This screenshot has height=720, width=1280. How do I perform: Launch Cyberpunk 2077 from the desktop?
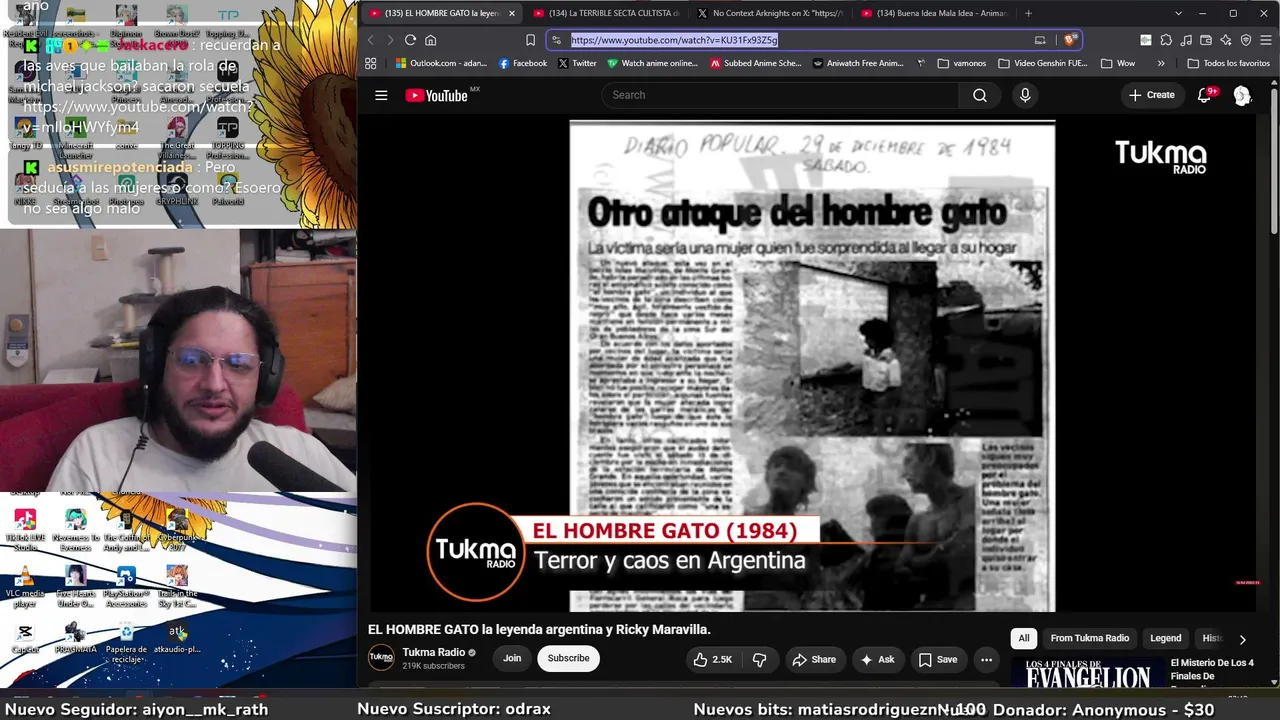(177, 531)
